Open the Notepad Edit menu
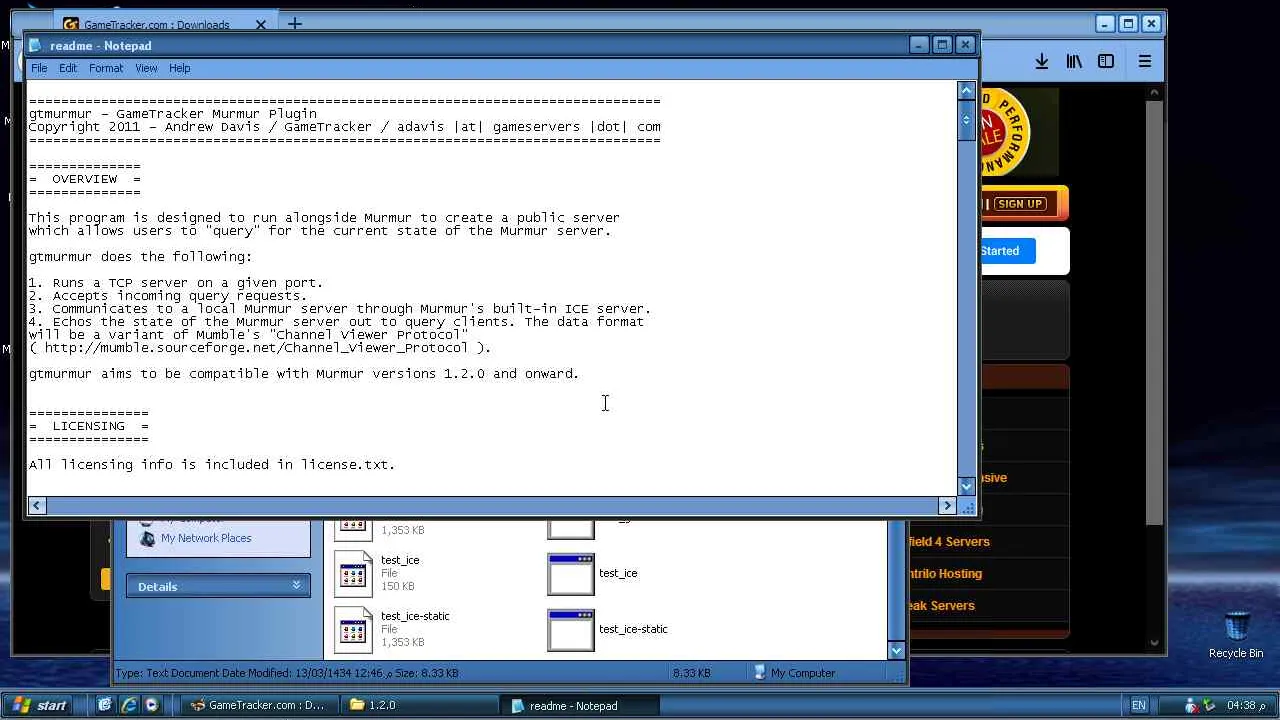 [68, 68]
